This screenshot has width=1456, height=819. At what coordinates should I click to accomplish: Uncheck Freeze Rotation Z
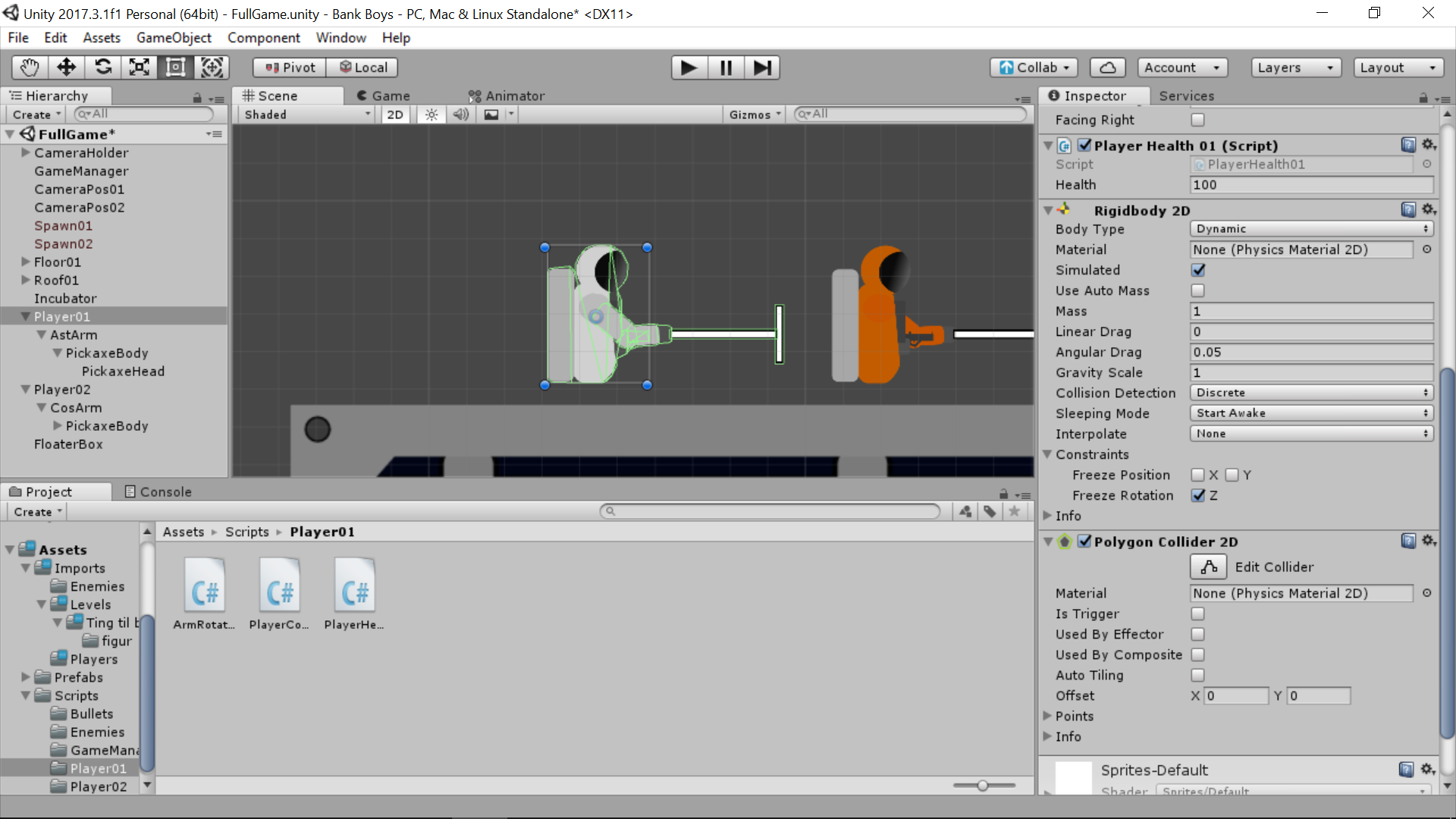point(1197,495)
